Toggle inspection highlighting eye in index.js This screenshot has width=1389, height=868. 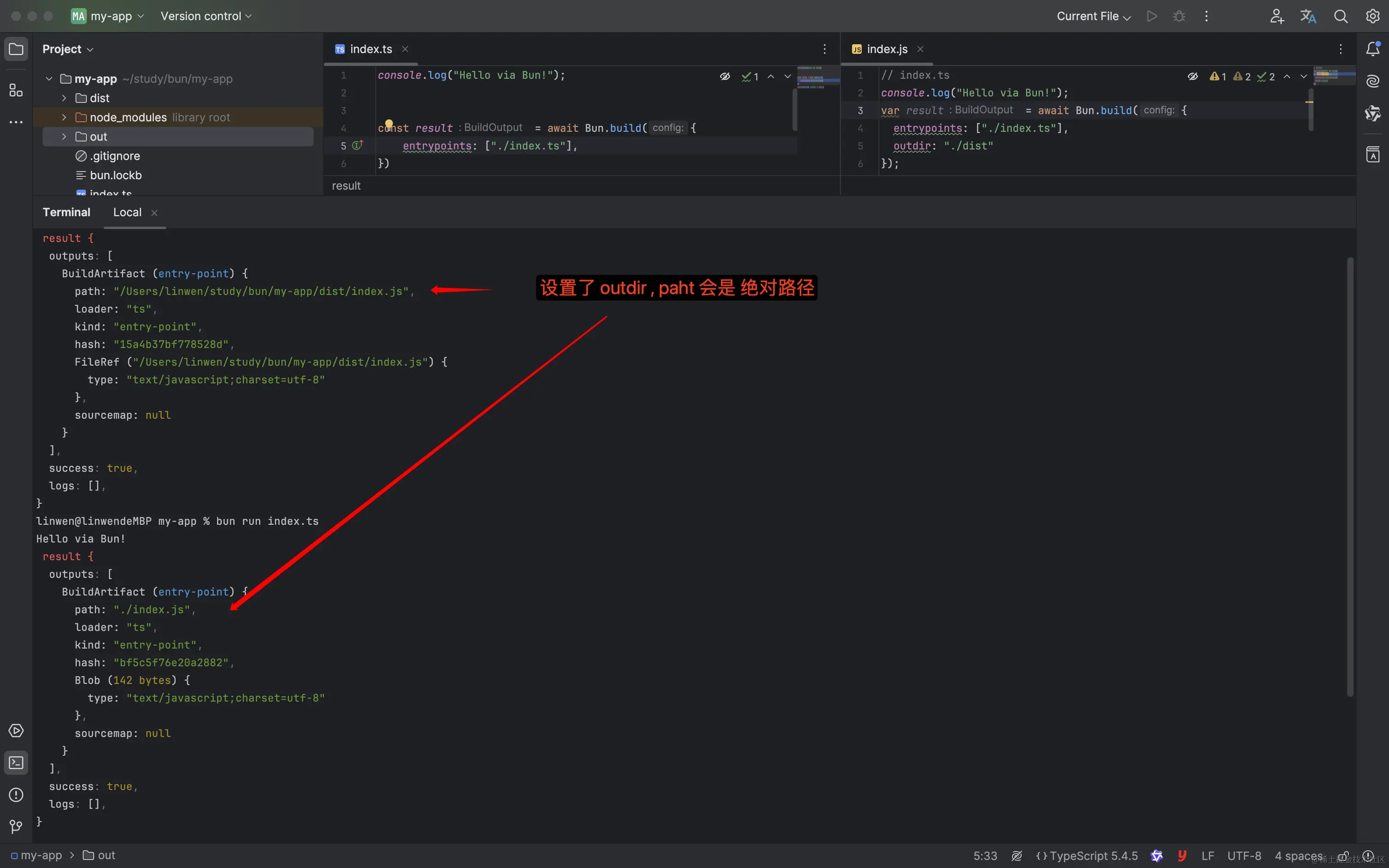tap(1193, 76)
